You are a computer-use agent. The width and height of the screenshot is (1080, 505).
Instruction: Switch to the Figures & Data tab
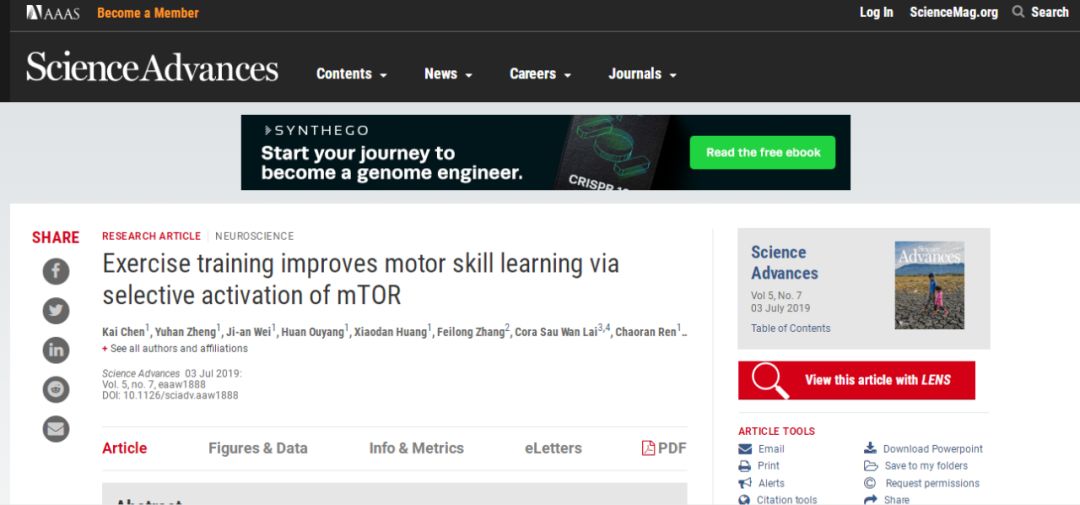pyautogui.click(x=258, y=449)
